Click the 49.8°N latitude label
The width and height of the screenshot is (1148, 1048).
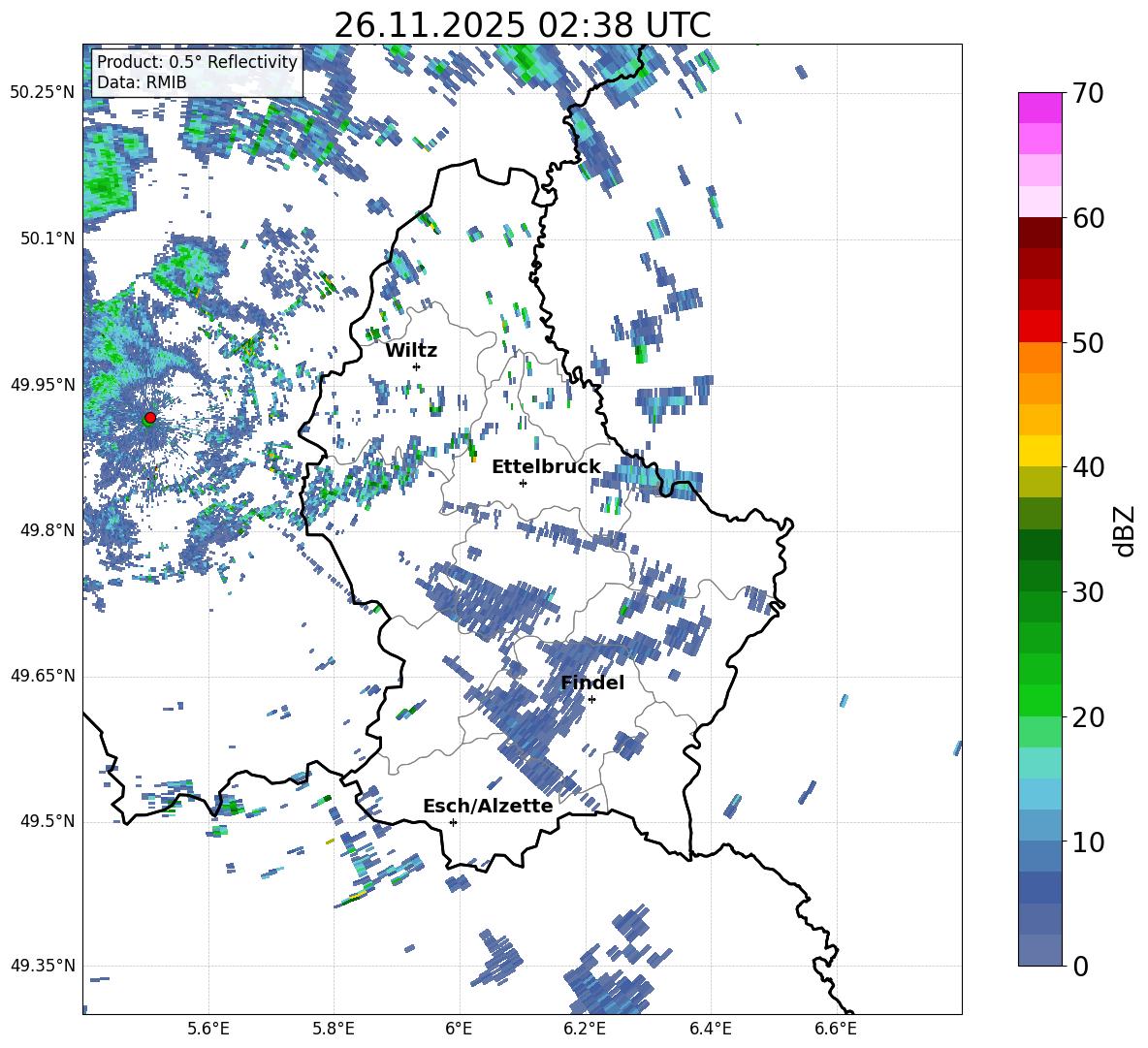click(48, 529)
